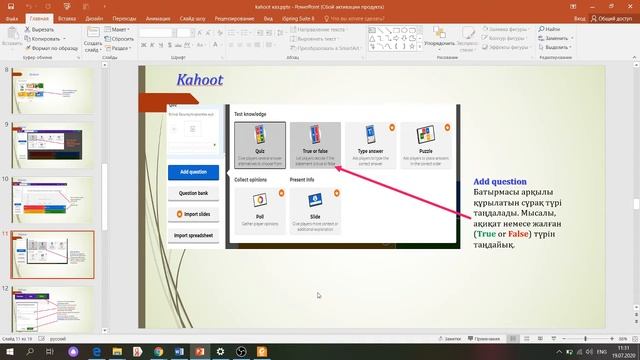
Task: Open Word from the taskbar
Action: tap(179, 351)
